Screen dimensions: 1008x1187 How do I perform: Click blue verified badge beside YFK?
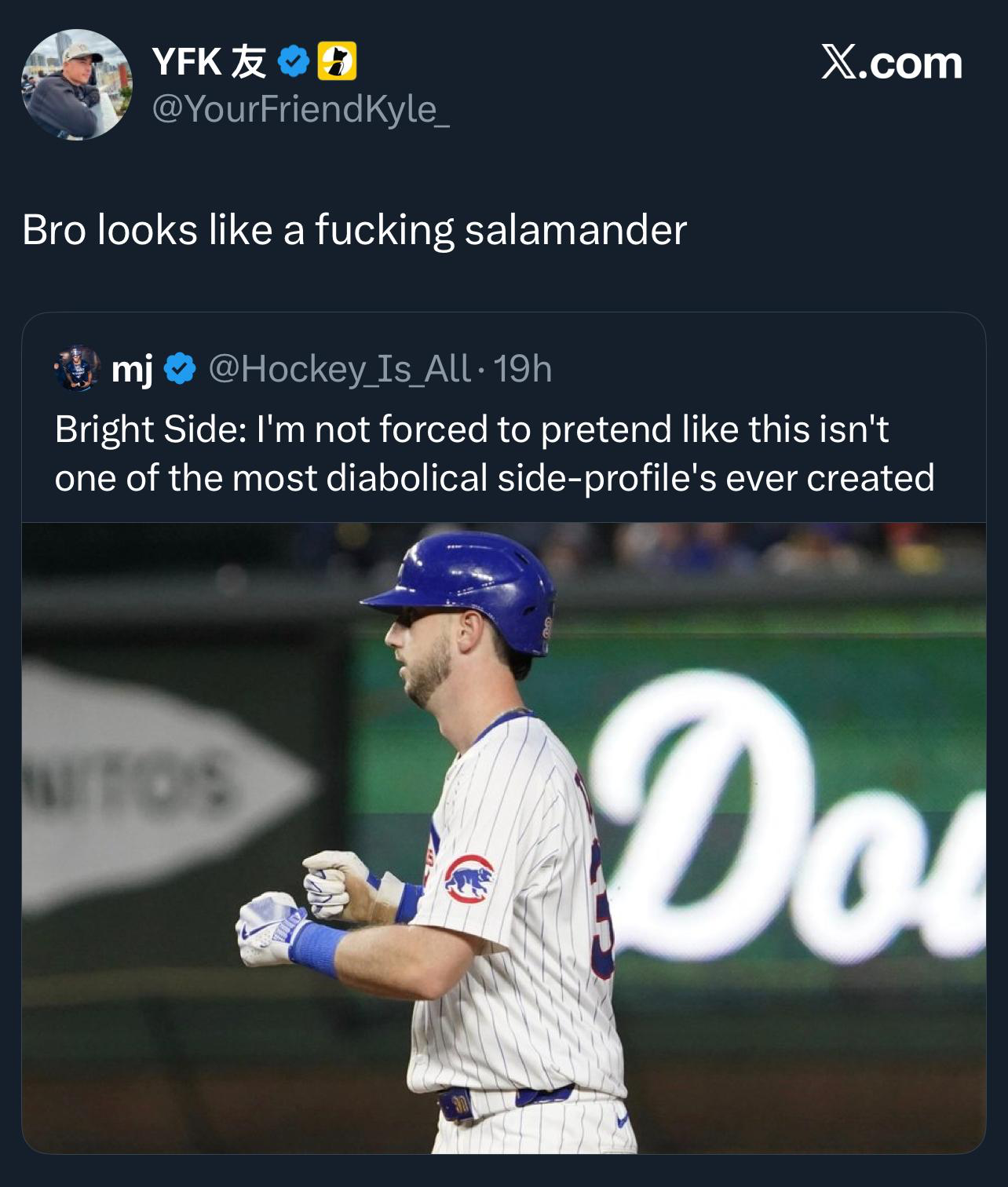click(294, 62)
